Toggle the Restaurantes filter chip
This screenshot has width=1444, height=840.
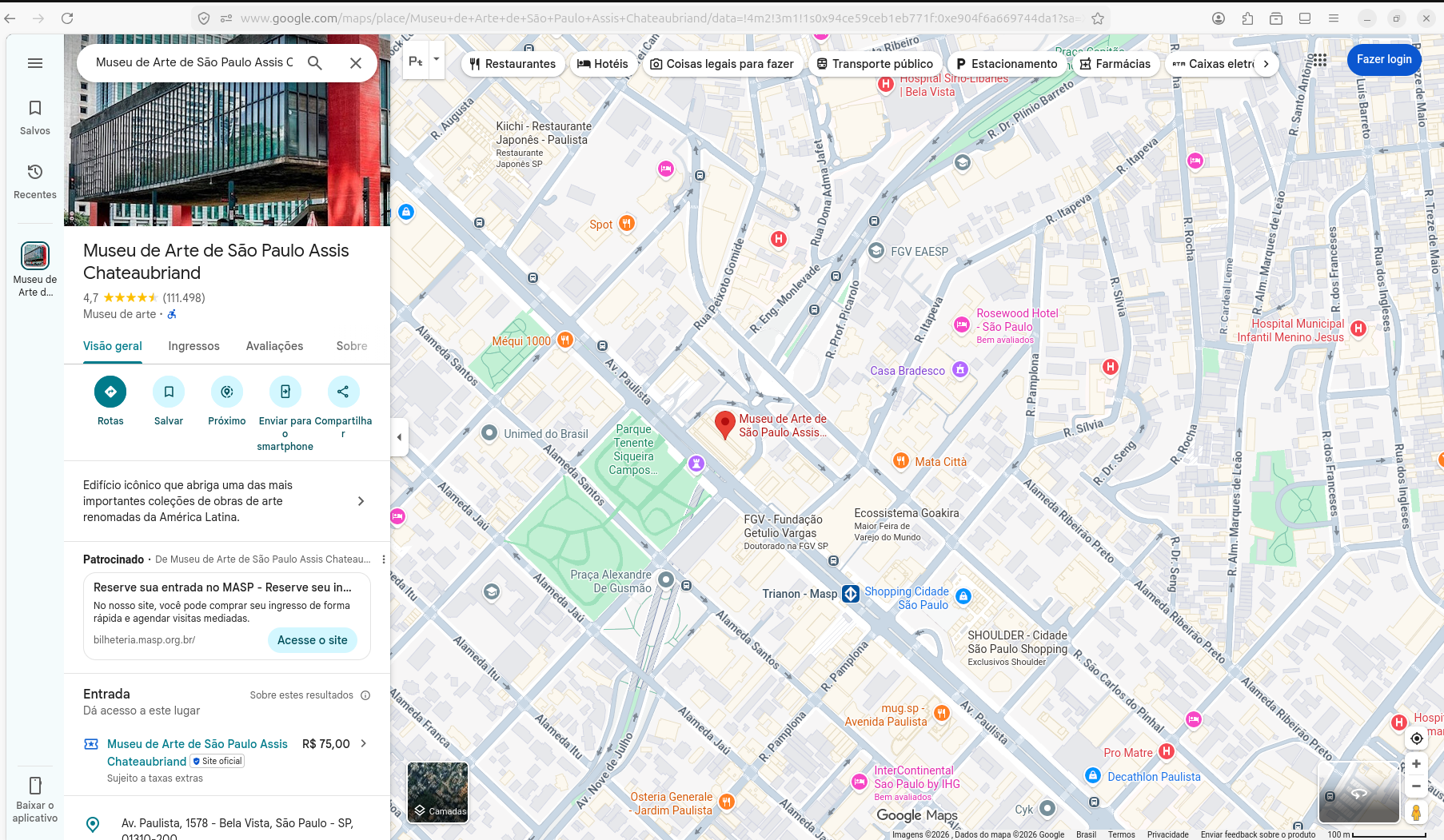coord(513,64)
